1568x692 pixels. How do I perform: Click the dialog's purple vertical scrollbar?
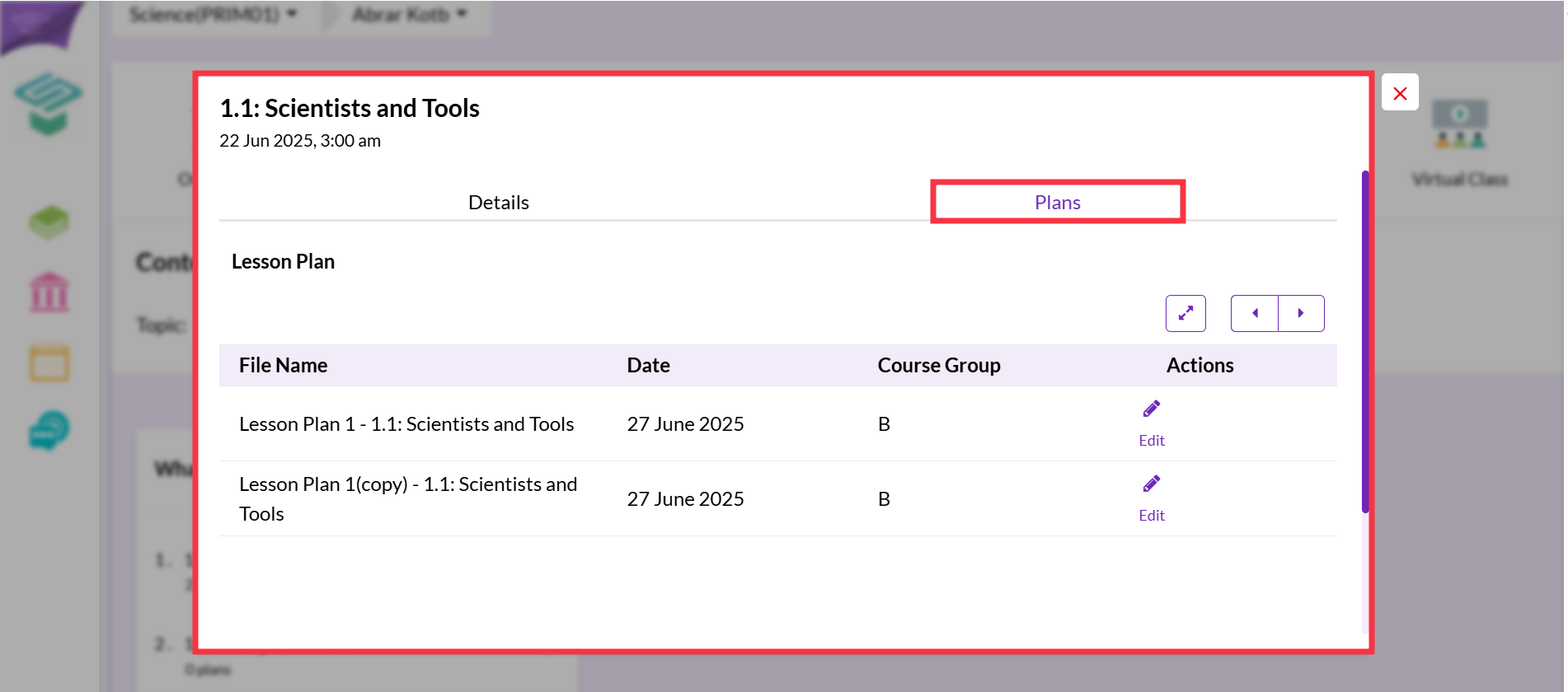point(1365,342)
